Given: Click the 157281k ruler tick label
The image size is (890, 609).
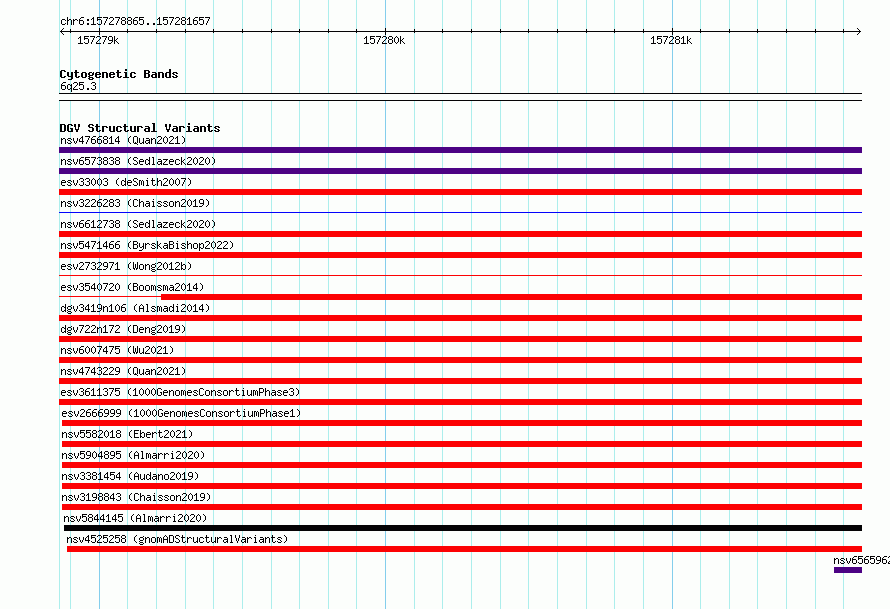Looking at the screenshot, I should 671,40.
